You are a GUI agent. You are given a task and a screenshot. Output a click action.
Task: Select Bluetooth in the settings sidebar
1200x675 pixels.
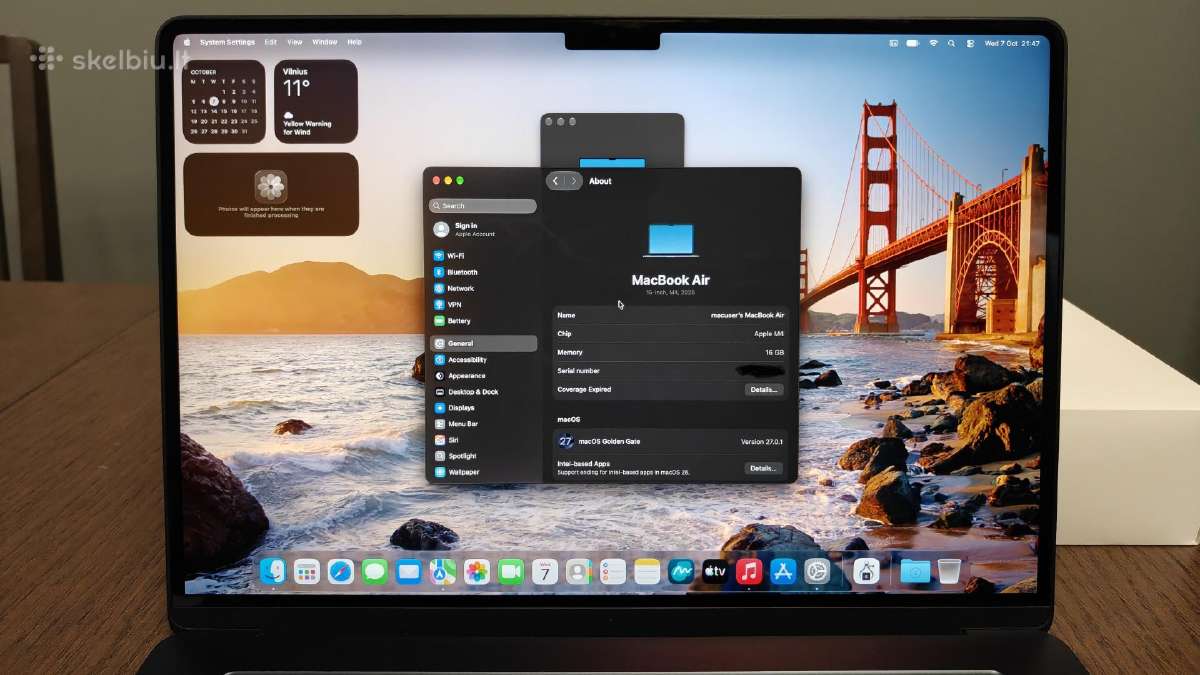coord(483,272)
